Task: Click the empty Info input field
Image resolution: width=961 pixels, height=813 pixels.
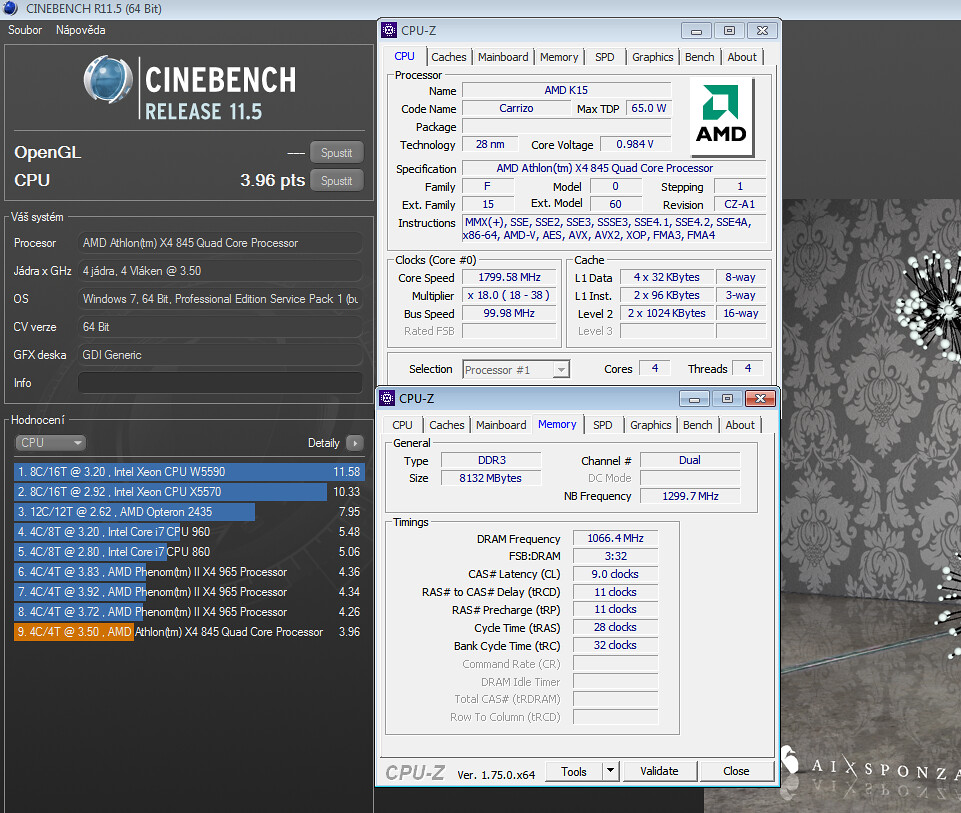Action: 219,383
